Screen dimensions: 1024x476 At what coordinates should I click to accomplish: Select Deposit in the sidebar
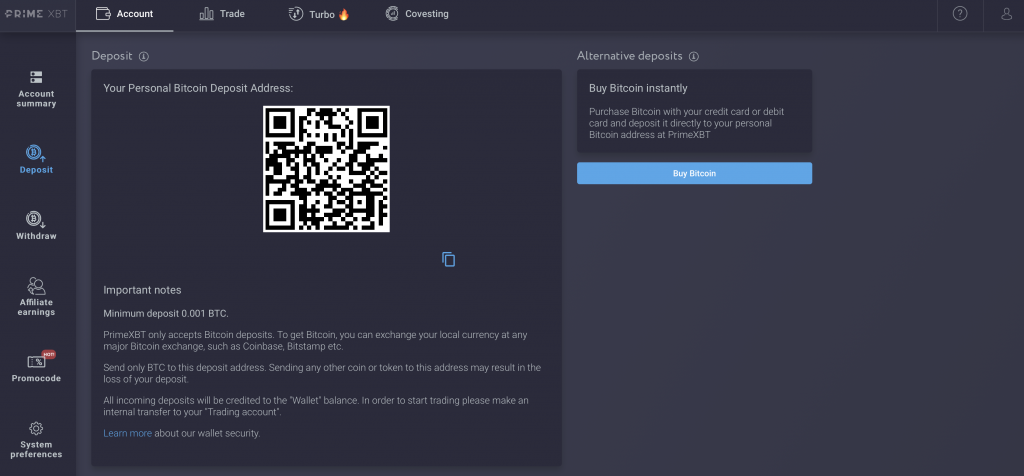coord(36,159)
